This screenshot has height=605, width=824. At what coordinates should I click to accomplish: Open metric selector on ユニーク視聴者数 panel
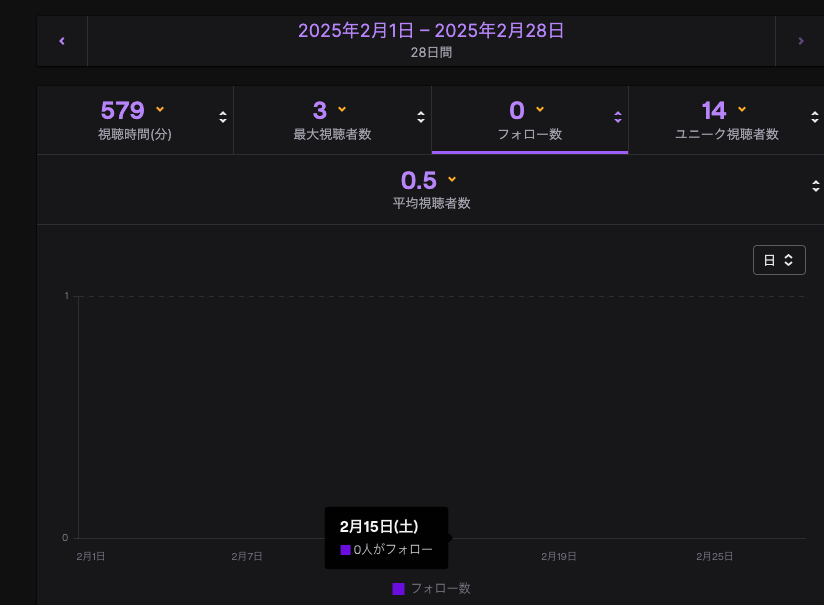click(816, 117)
